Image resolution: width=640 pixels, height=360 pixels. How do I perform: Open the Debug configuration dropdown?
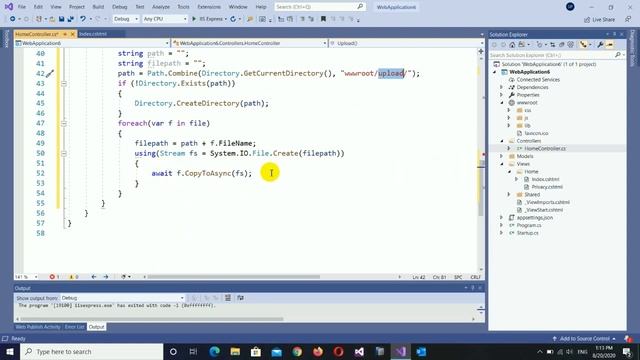(126, 19)
